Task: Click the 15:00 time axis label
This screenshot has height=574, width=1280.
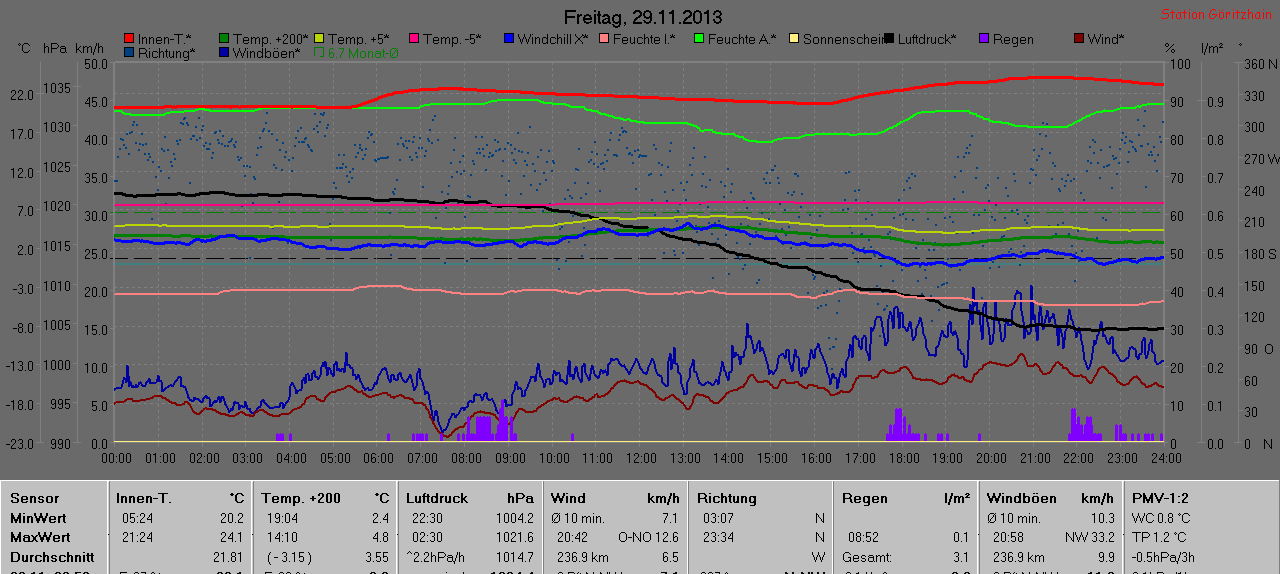Action: point(772,458)
